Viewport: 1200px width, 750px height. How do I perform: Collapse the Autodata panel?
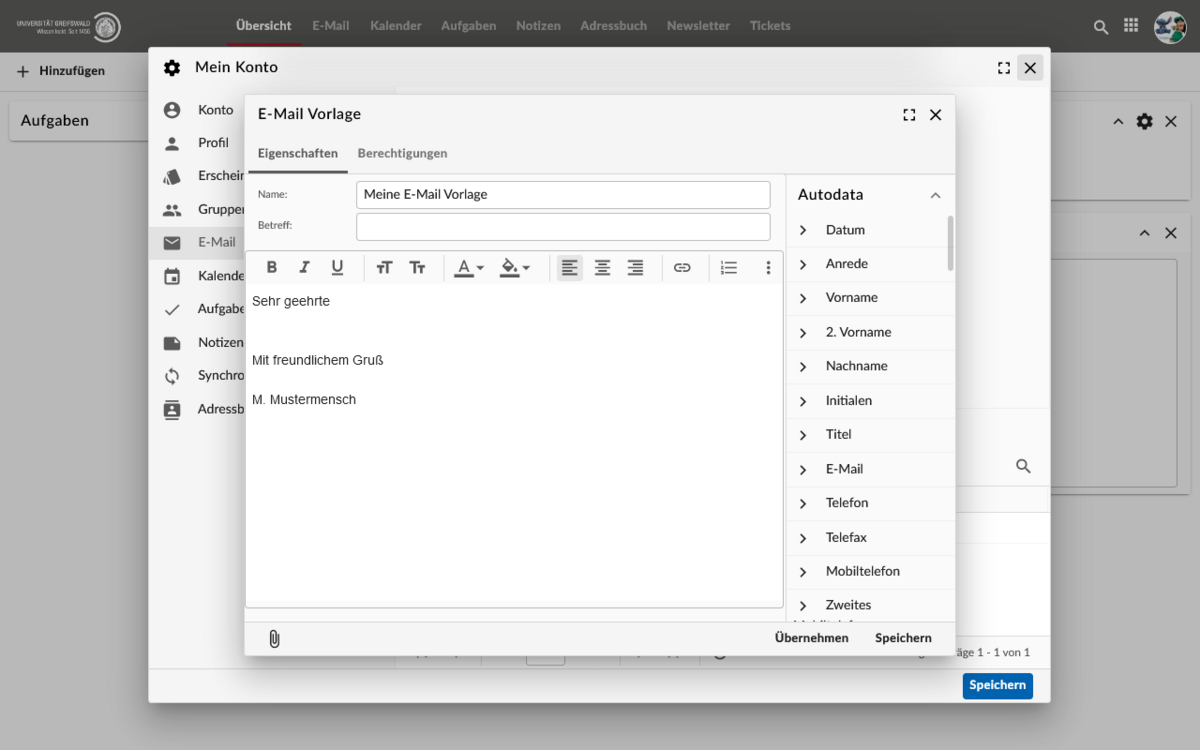(935, 196)
